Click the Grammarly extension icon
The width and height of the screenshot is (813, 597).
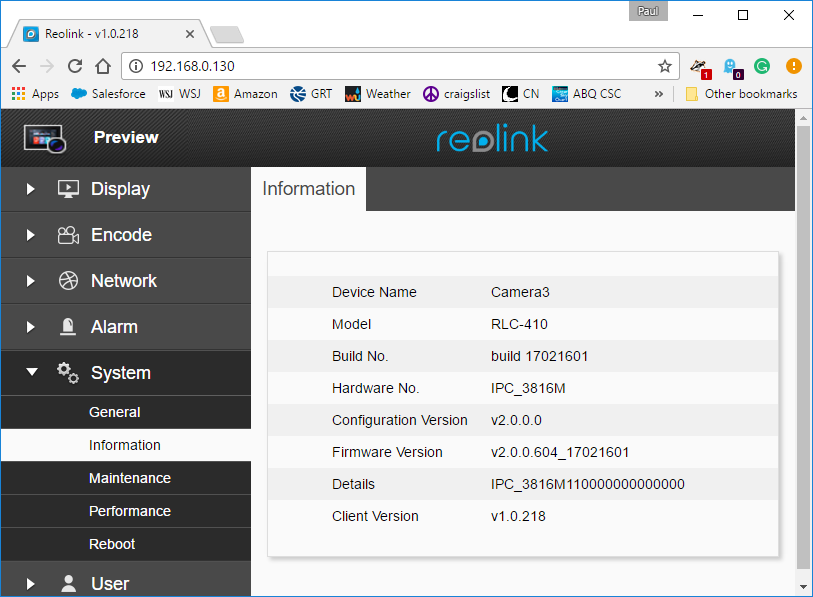762,66
